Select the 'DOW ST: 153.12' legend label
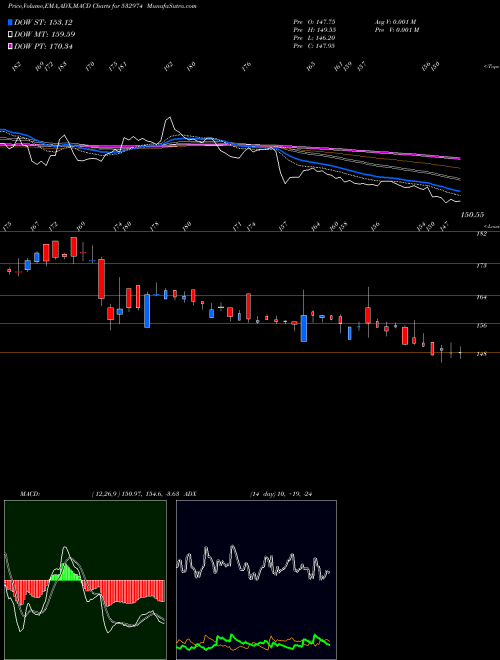Screen dimensions: 500x660 tap(43, 23)
